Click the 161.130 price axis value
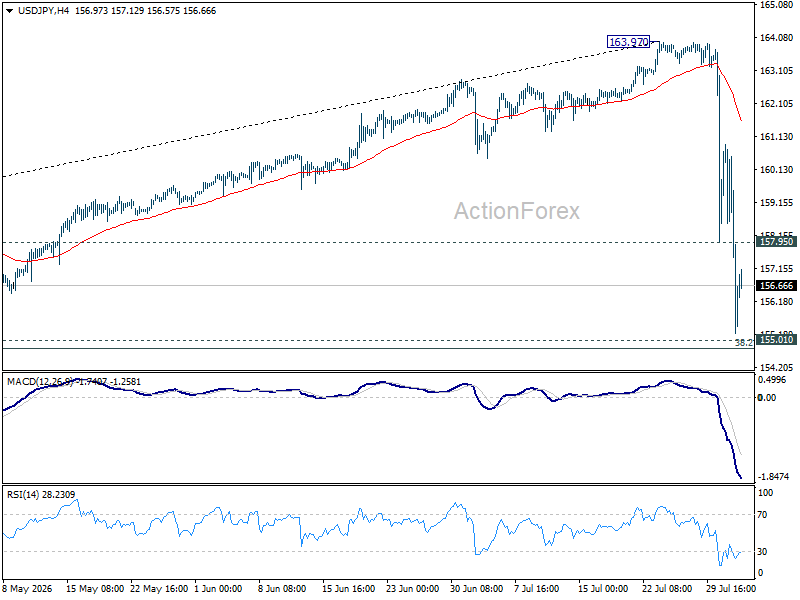This screenshot has height=600, width=800. tap(776, 136)
